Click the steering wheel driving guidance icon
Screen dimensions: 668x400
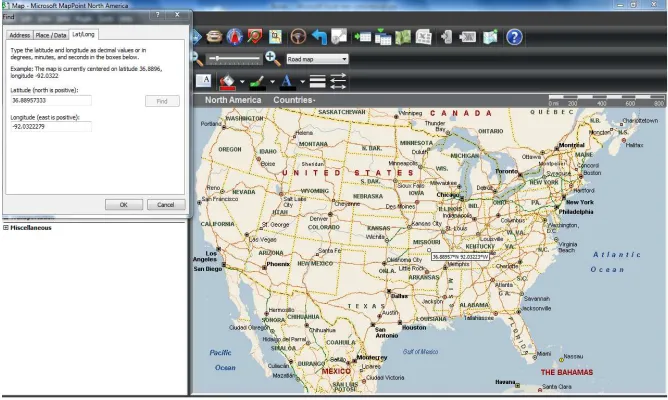298,37
